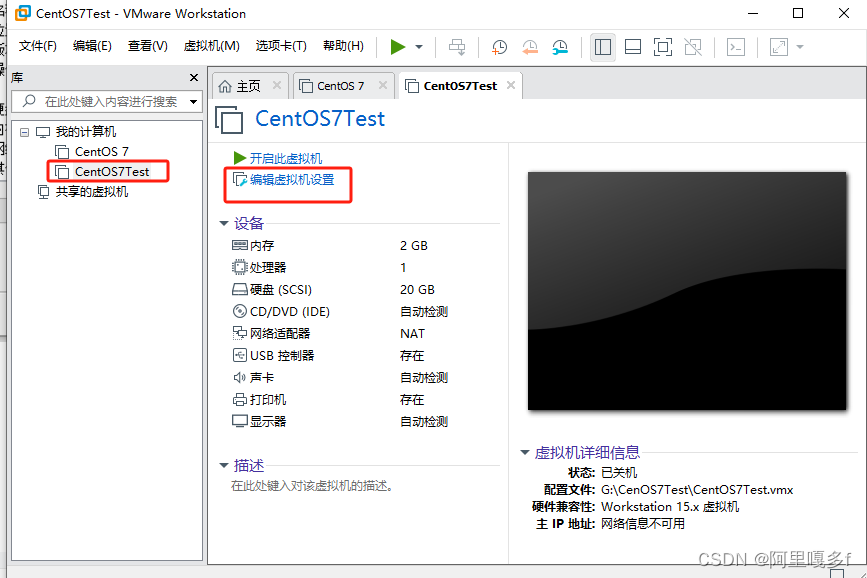Toggle free stretch display icon
Image resolution: width=867 pixels, height=578 pixels.
click(x=779, y=47)
